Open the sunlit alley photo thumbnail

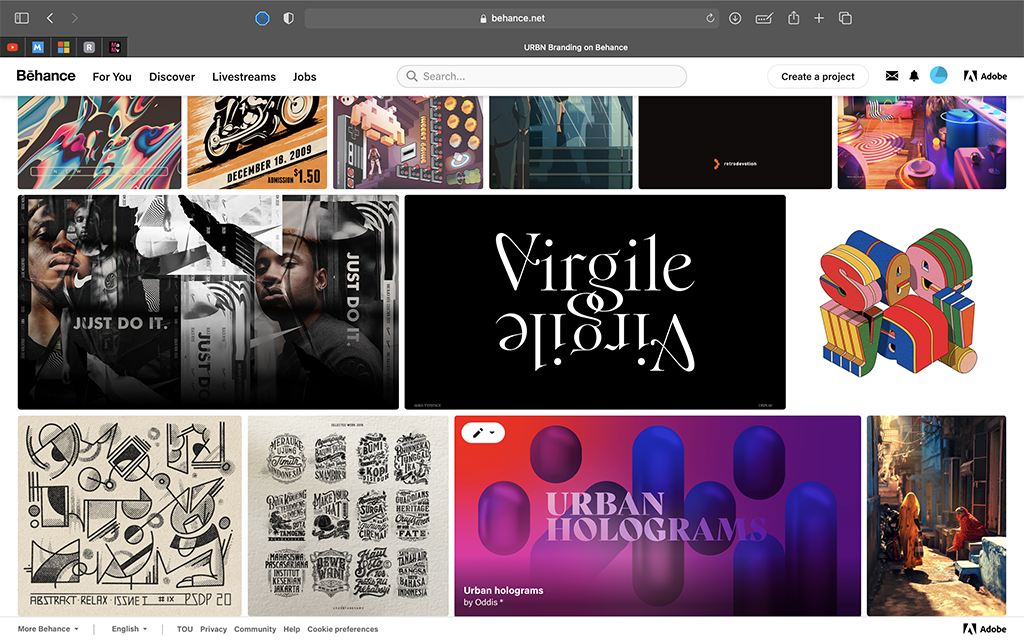[936, 516]
